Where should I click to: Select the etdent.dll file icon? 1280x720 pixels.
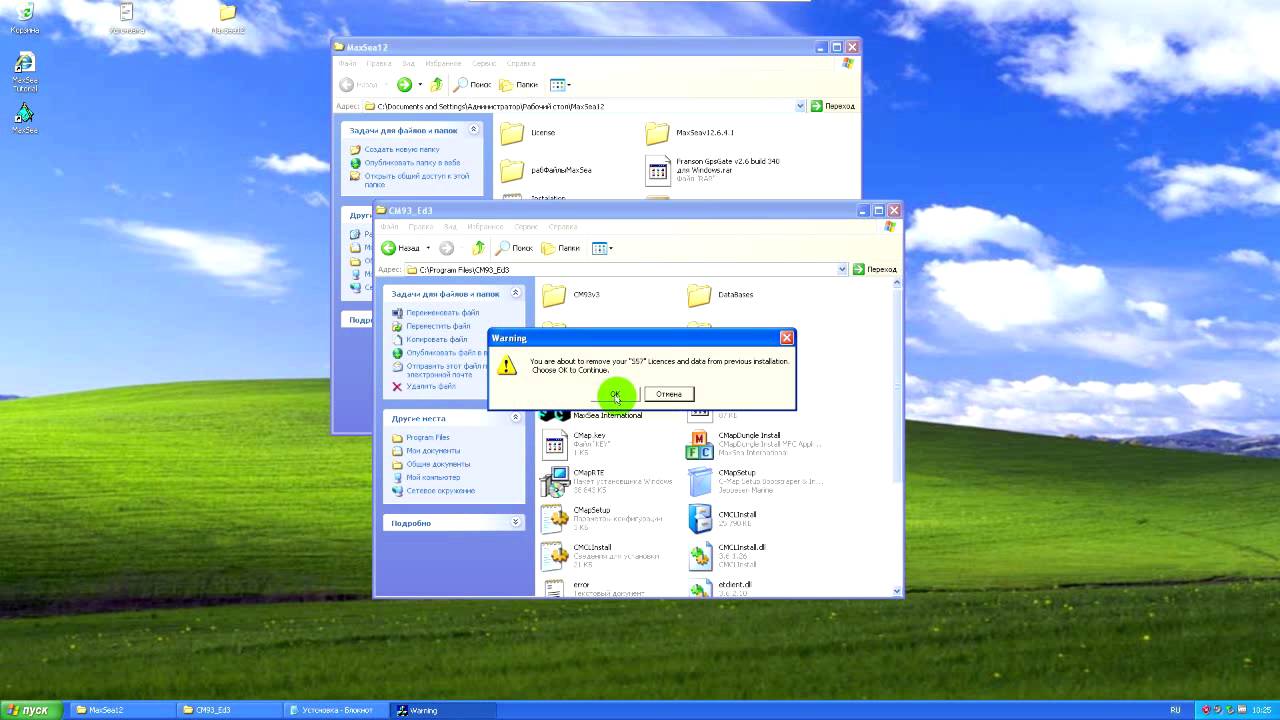click(699, 588)
